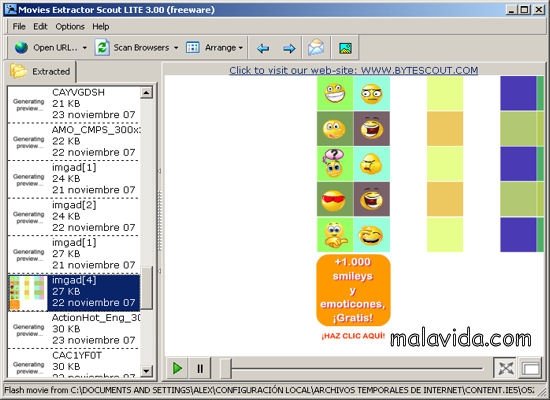Expand the Scan Browsers dropdown arrow
550x400 pixels.
click(x=176, y=48)
